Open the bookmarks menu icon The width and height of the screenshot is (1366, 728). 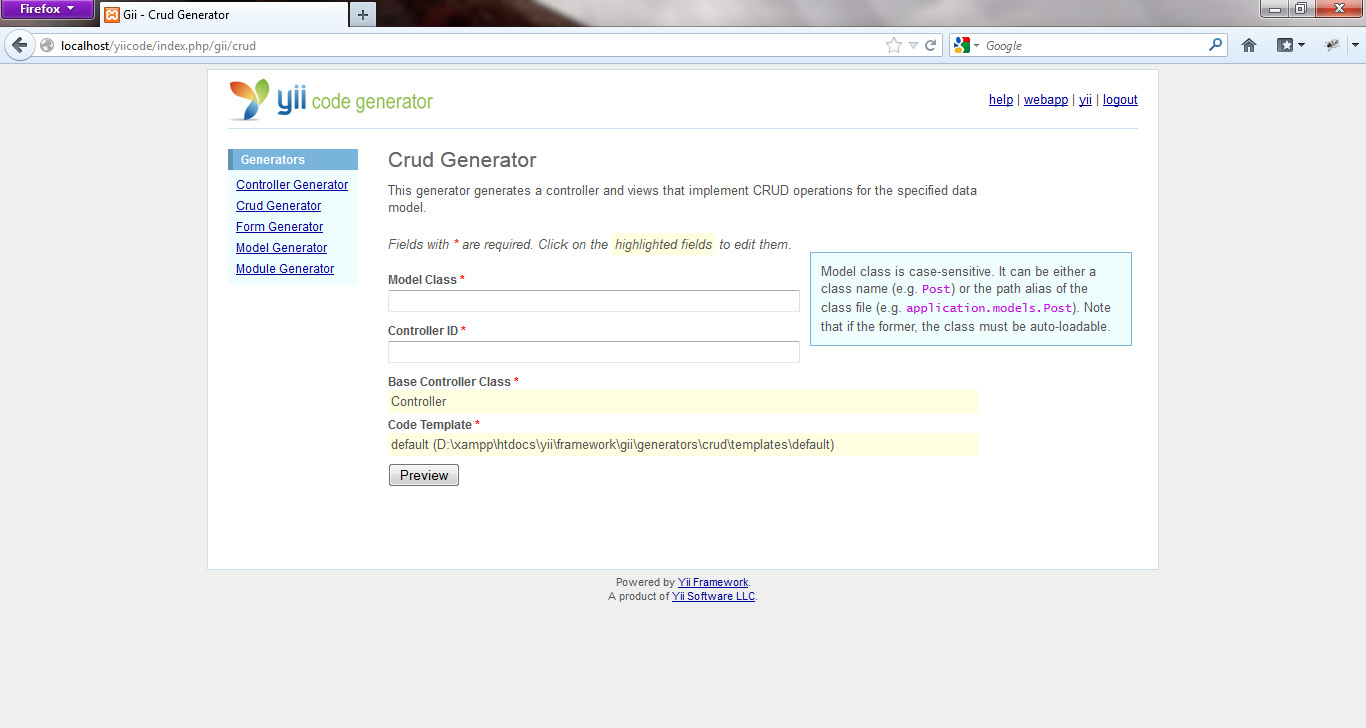[x=1285, y=45]
